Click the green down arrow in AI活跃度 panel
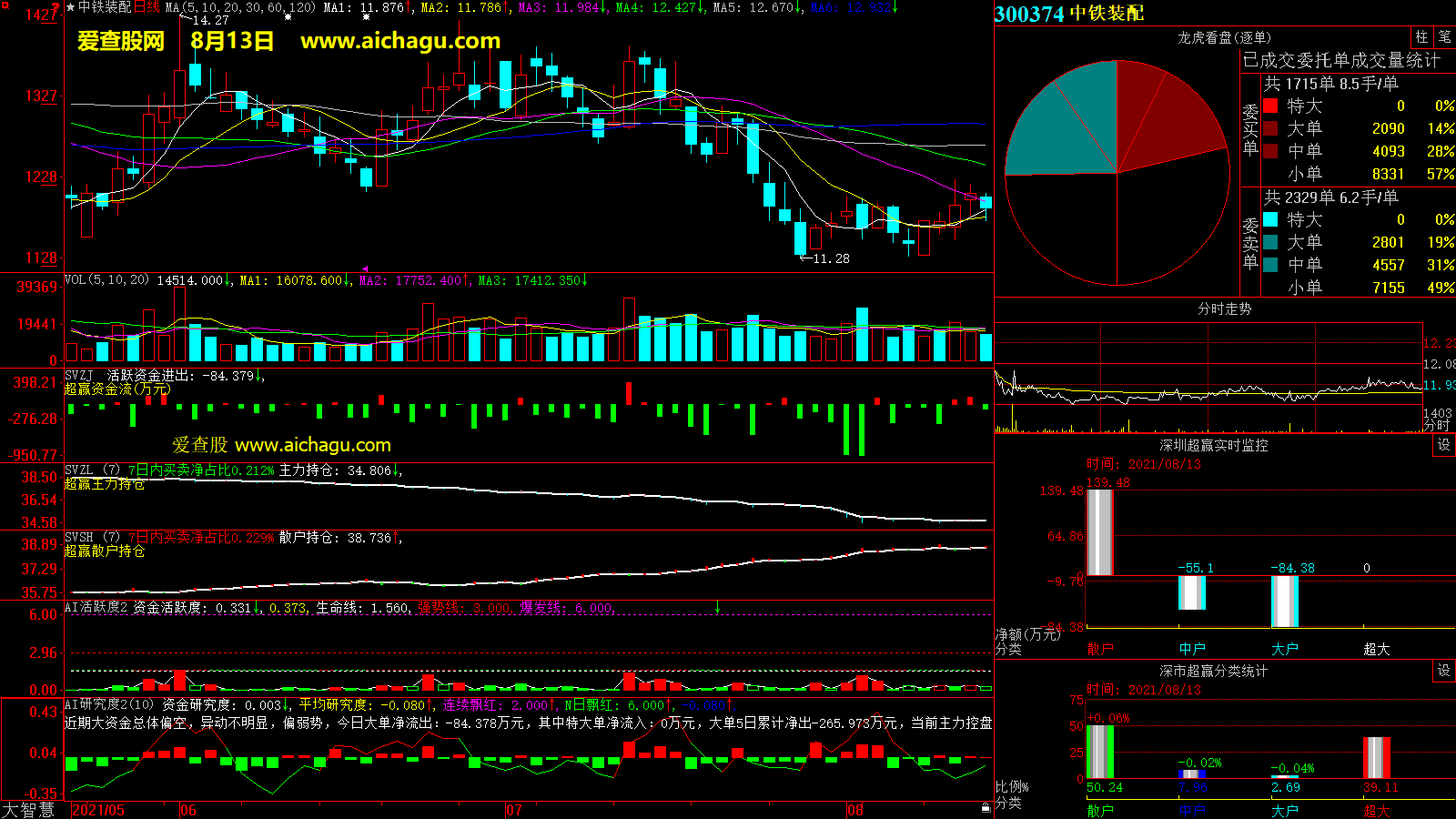This screenshot has height=819, width=1456. [717, 607]
